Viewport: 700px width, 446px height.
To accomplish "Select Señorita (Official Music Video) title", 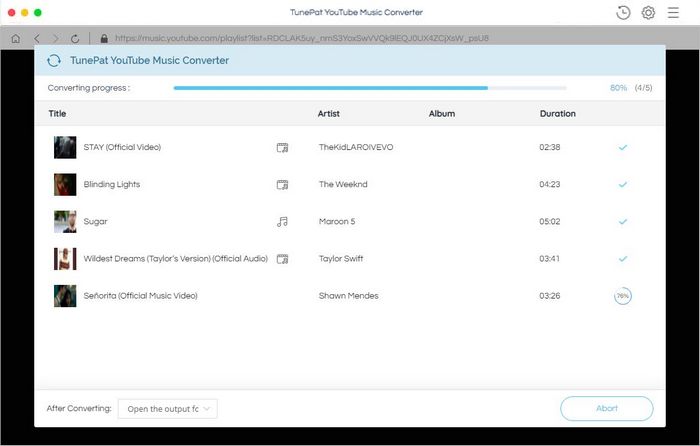I will (140, 296).
